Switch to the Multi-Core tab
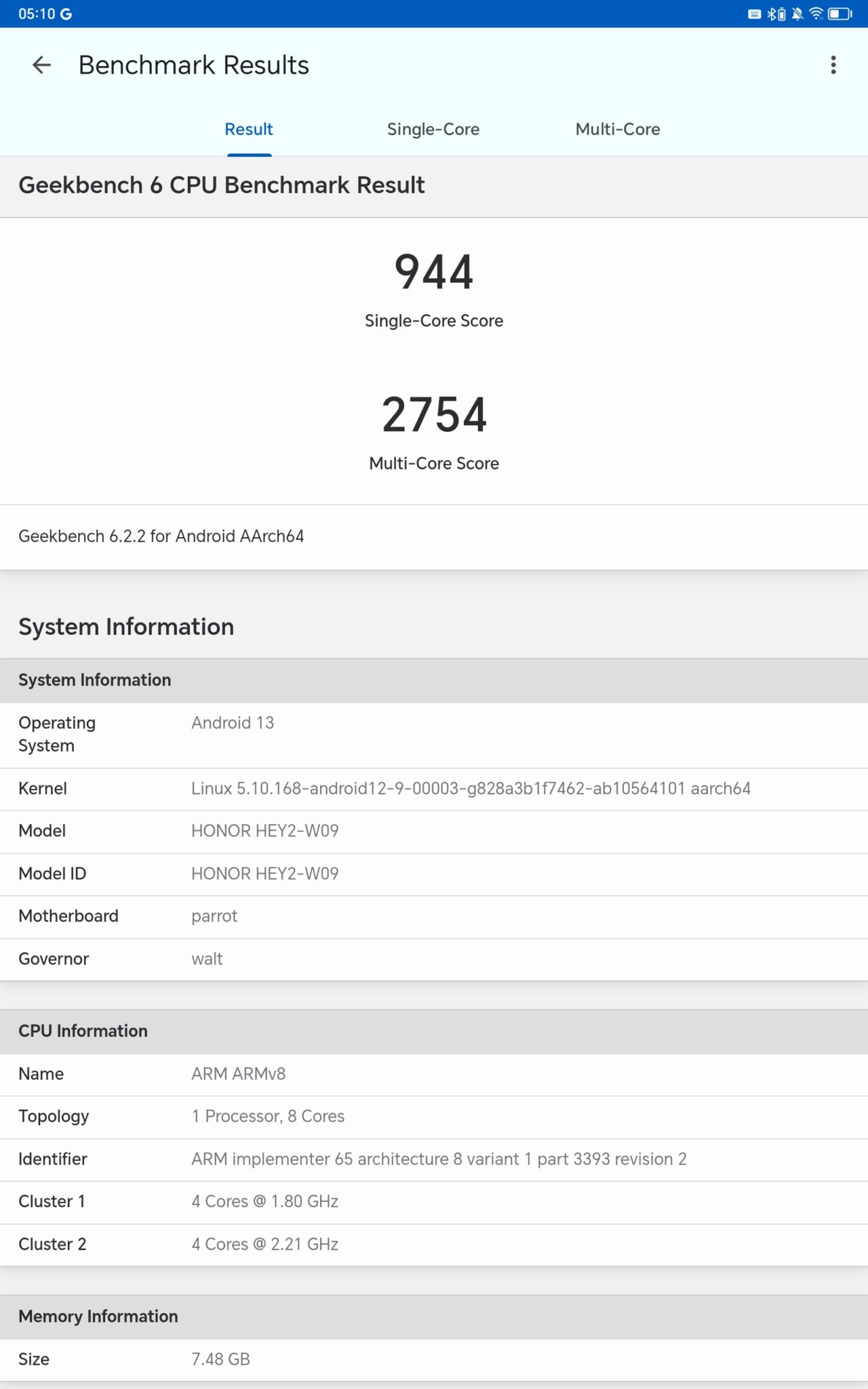The width and height of the screenshot is (868, 1389). click(617, 129)
